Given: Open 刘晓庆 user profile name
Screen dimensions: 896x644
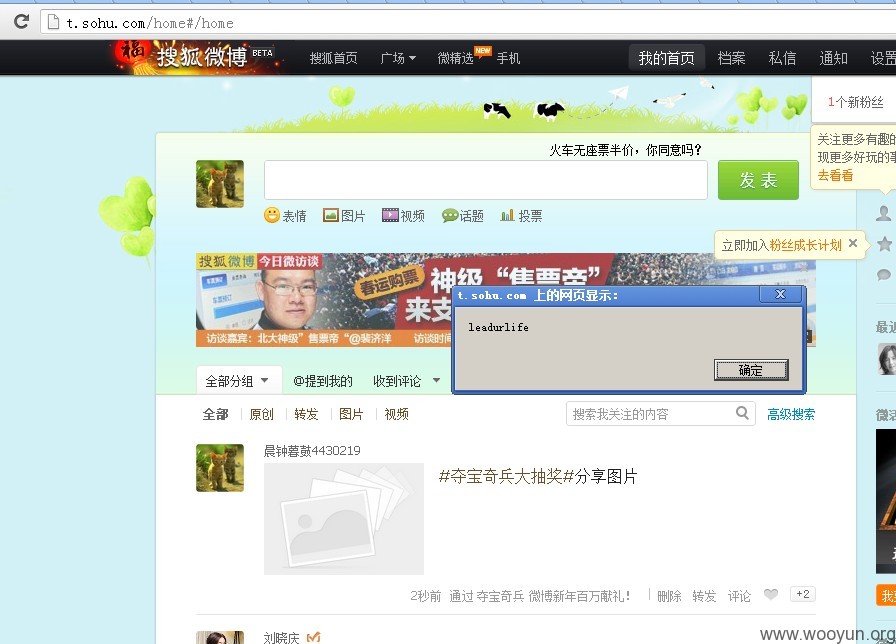Looking at the screenshot, I should (281, 637).
